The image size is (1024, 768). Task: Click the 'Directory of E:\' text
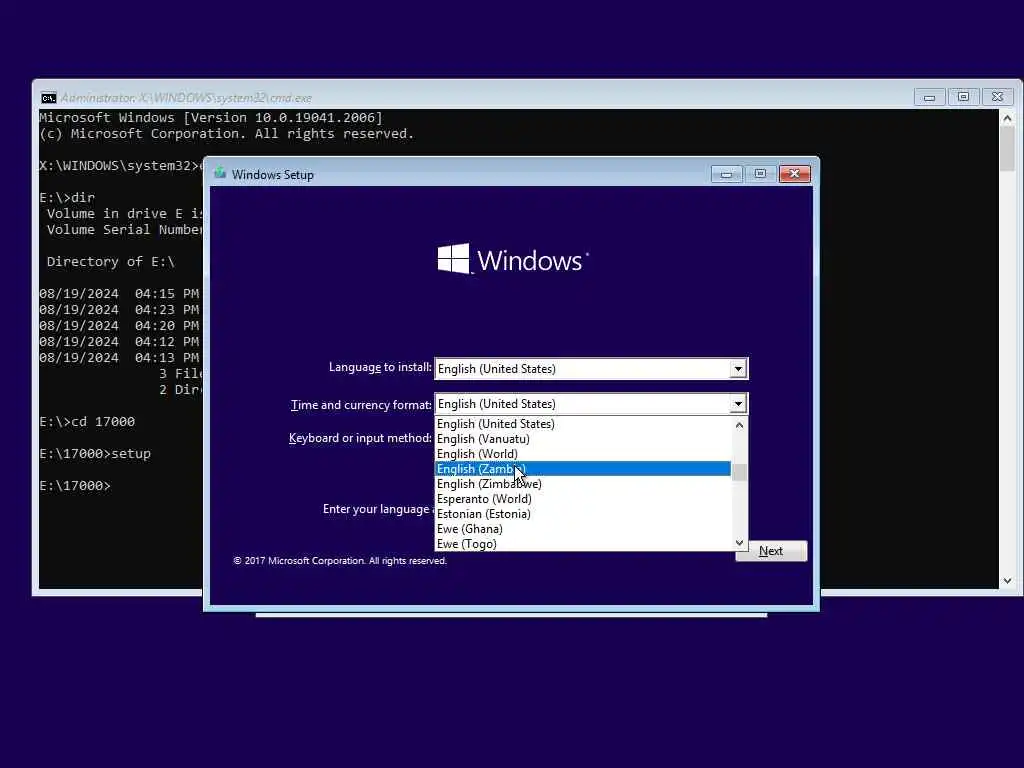coord(111,262)
